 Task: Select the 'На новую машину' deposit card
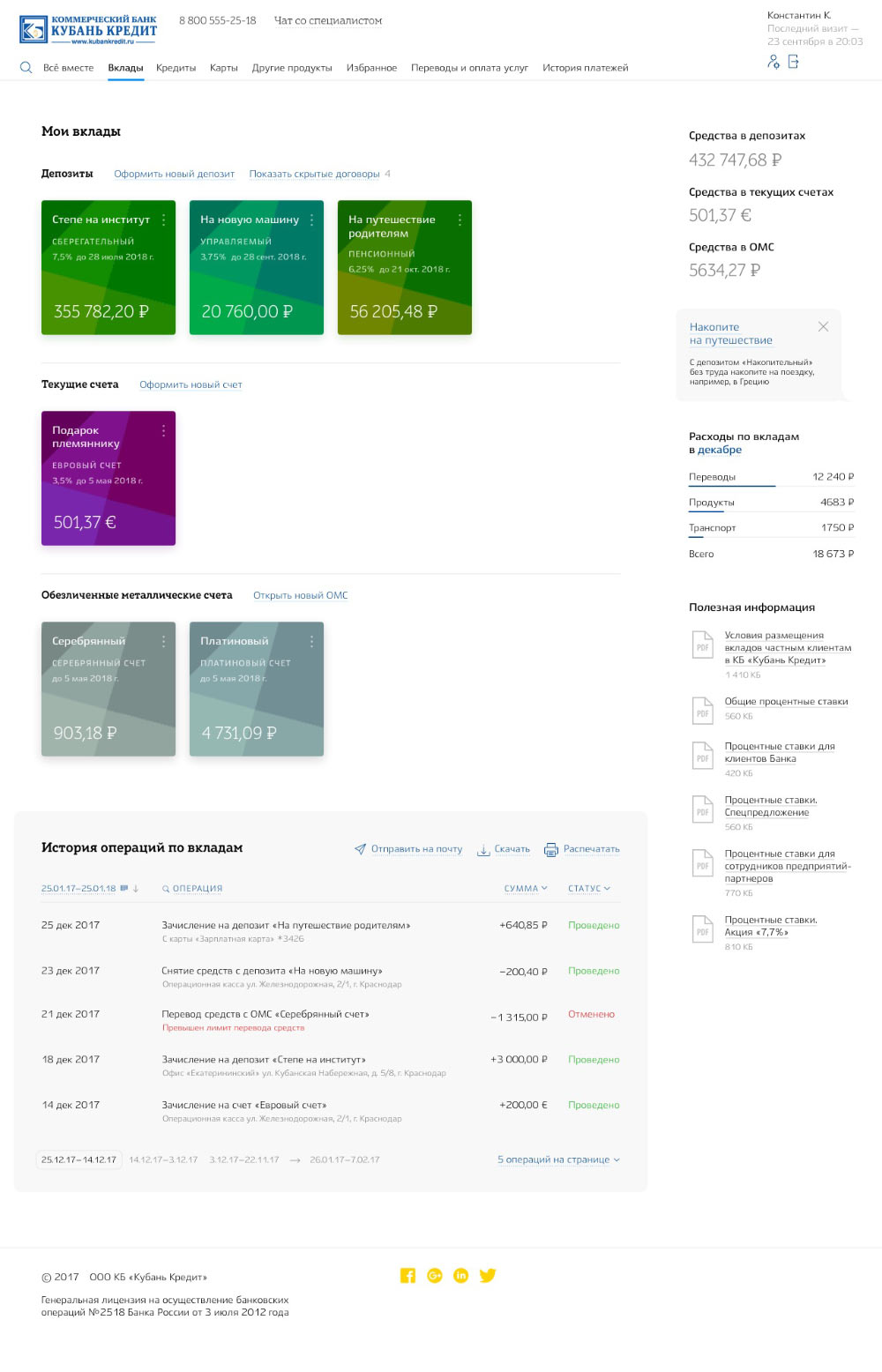(256, 268)
